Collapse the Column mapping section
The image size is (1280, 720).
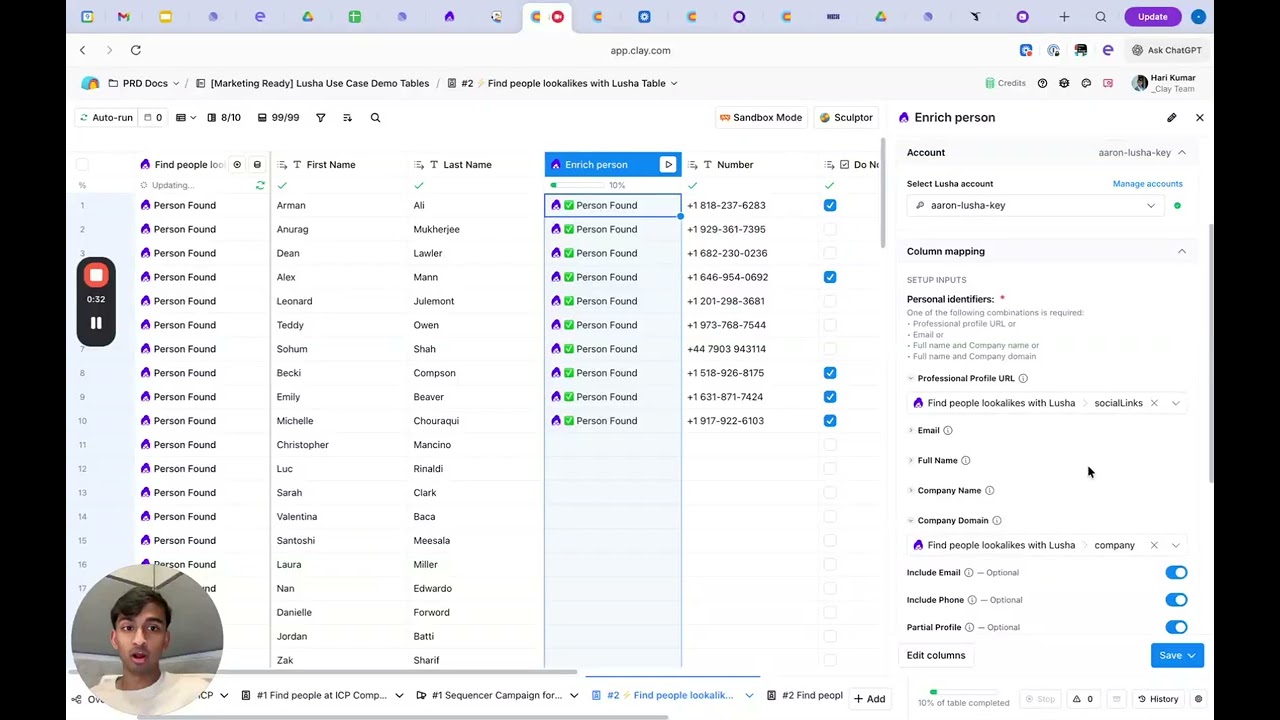1181,251
